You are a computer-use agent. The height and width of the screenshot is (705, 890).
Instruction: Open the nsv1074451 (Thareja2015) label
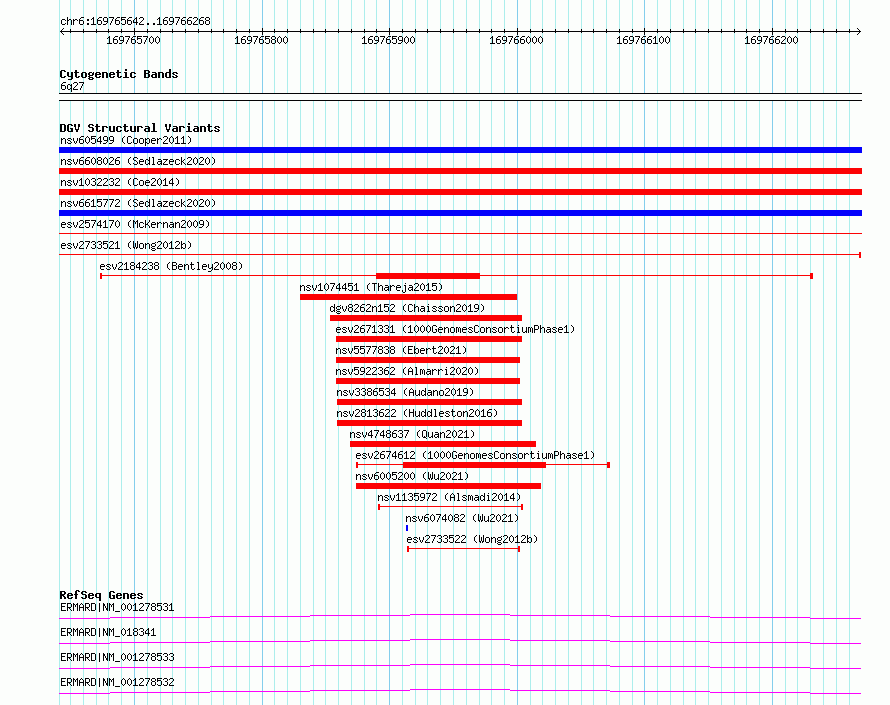point(371,287)
